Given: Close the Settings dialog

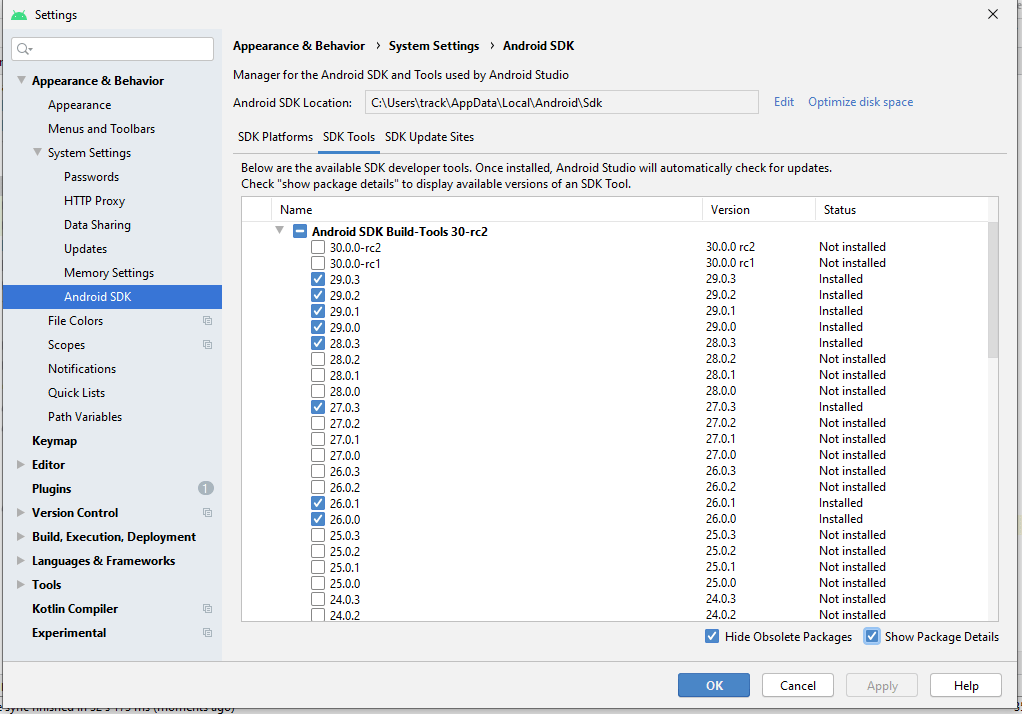Looking at the screenshot, I should coord(993,14).
